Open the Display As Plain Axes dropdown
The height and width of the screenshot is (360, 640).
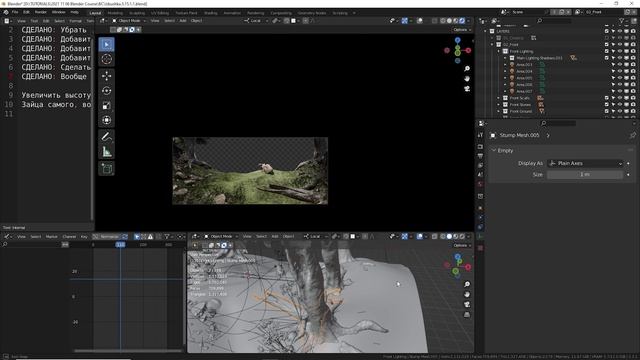point(585,163)
